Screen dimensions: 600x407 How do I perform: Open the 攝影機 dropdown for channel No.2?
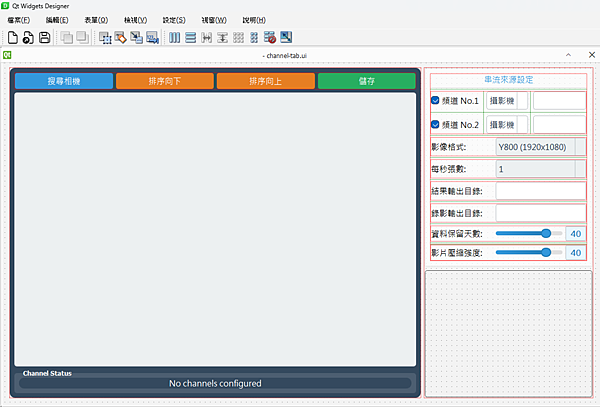click(507, 125)
